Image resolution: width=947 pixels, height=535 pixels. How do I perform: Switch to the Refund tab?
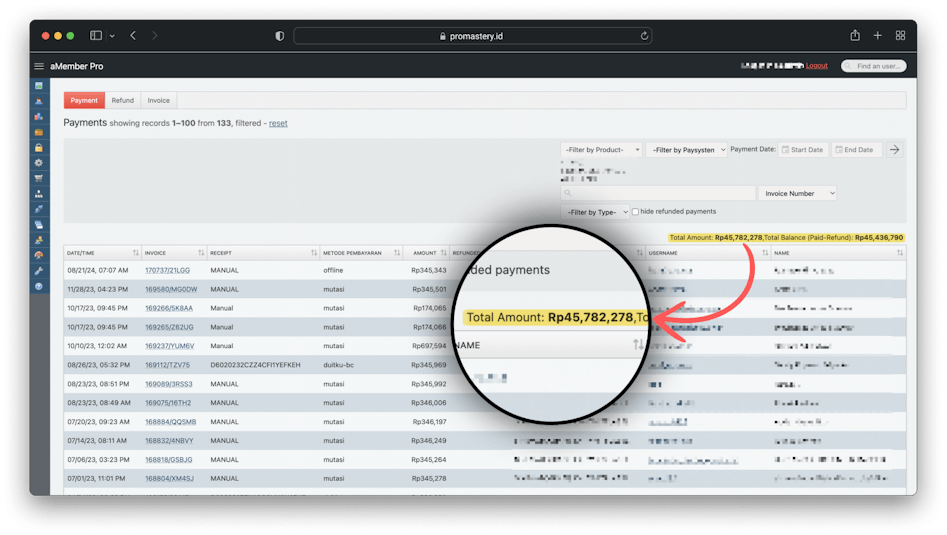(x=122, y=100)
